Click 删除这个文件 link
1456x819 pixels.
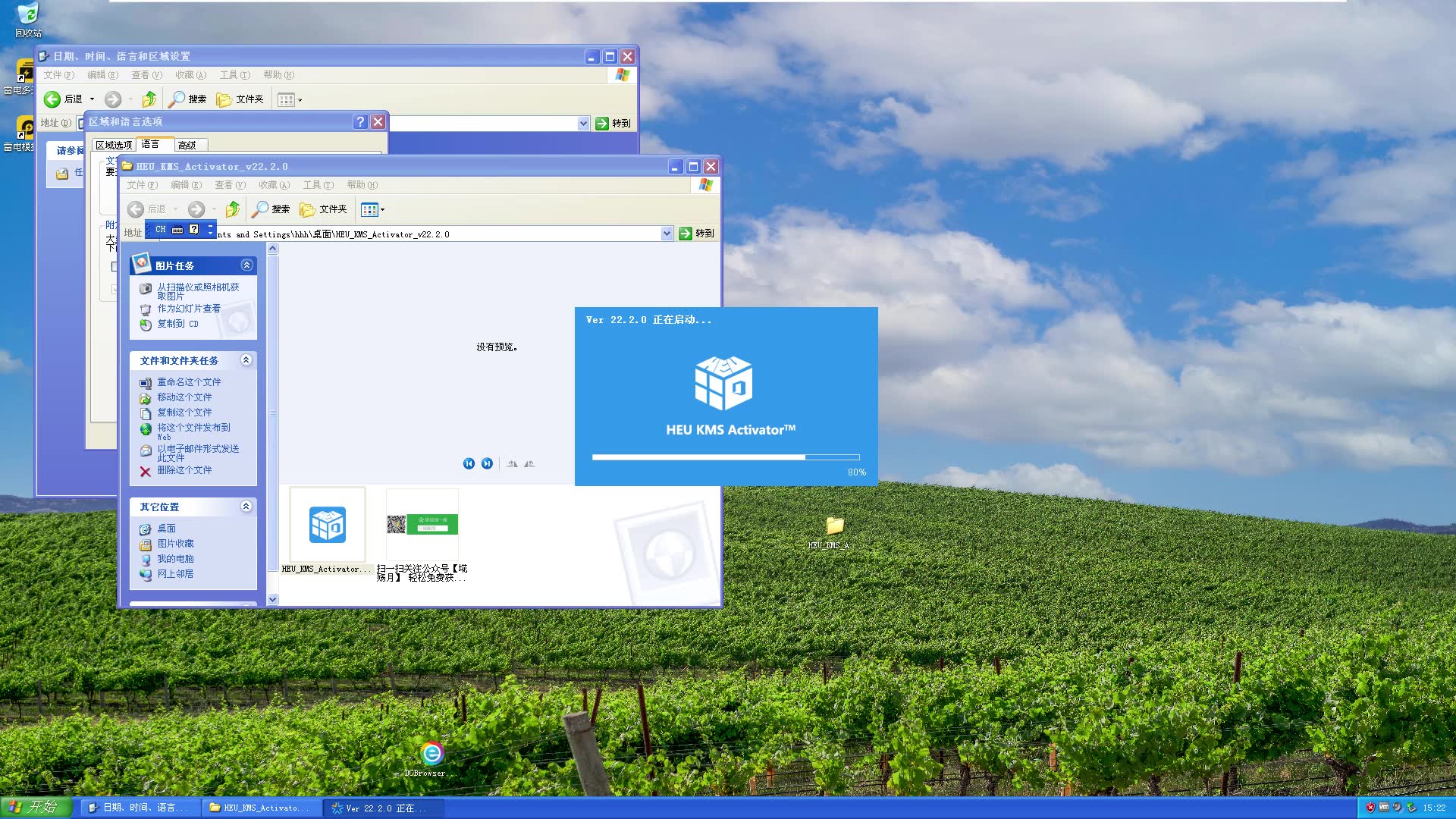184,470
